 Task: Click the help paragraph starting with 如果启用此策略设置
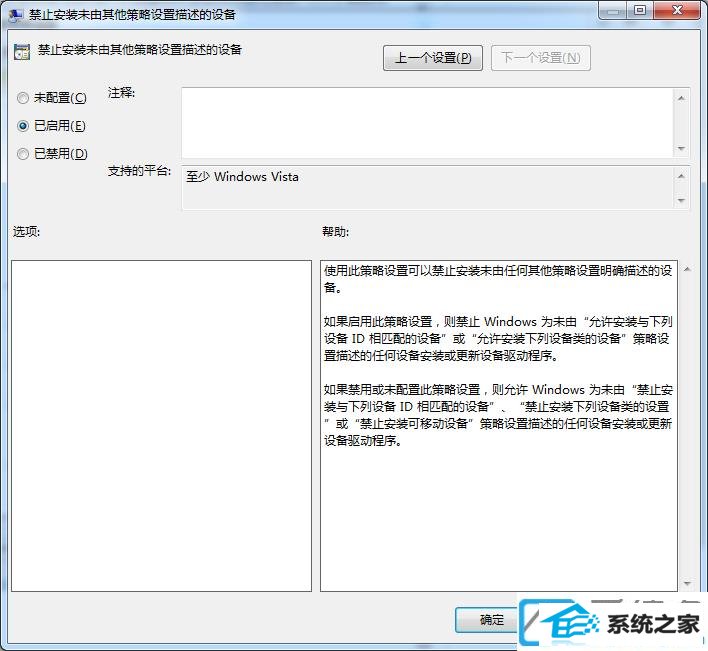[498, 339]
